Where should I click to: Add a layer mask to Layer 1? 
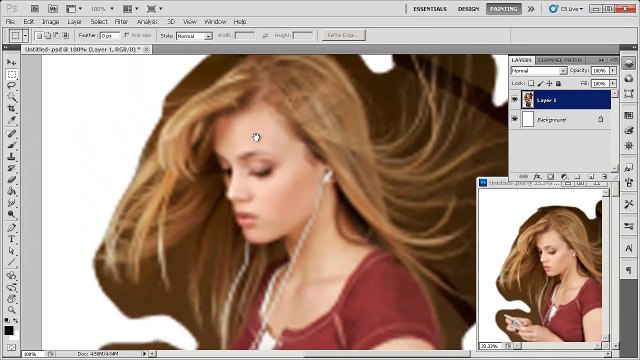(x=550, y=176)
